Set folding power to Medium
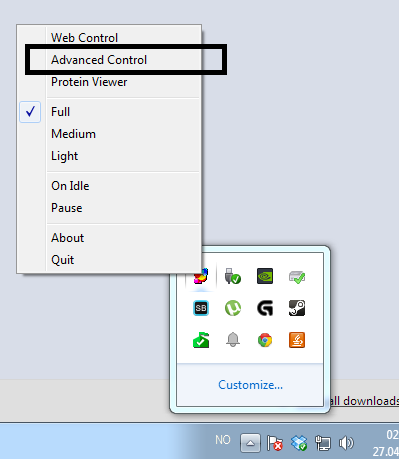Screen dimensions: 399x459 click(109, 134)
